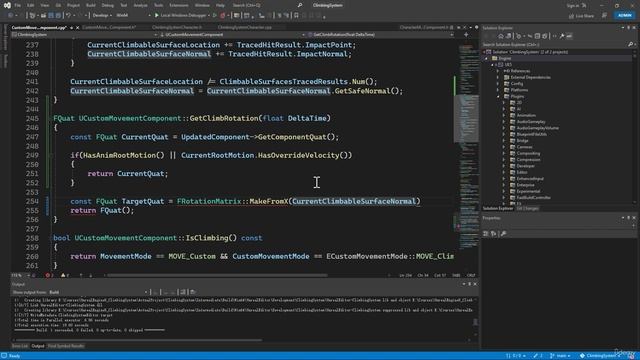Expand the Platforms folder
The width and height of the screenshot is (640, 360).
(498, 90)
